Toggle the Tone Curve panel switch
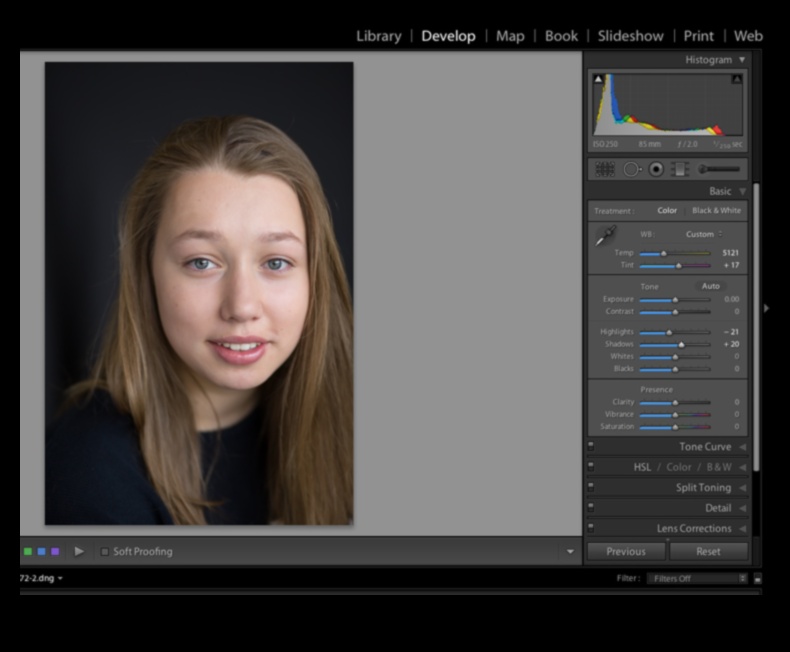The image size is (790, 652). pos(591,446)
